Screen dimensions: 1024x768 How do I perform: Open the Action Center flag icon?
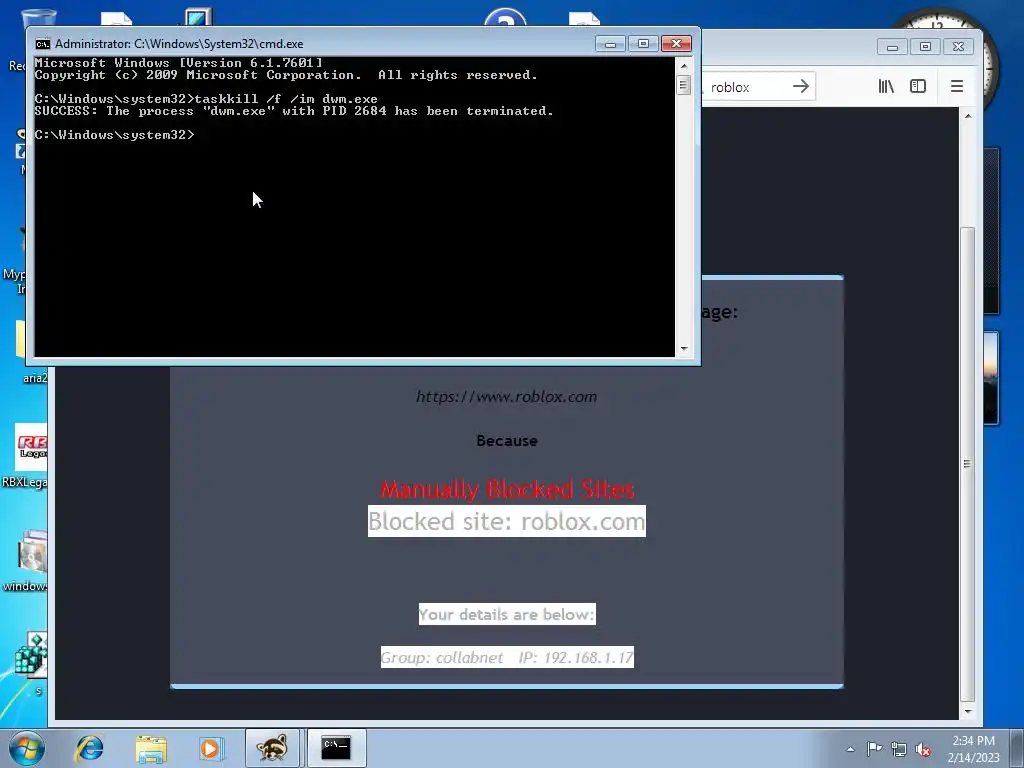tap(874, 749)
